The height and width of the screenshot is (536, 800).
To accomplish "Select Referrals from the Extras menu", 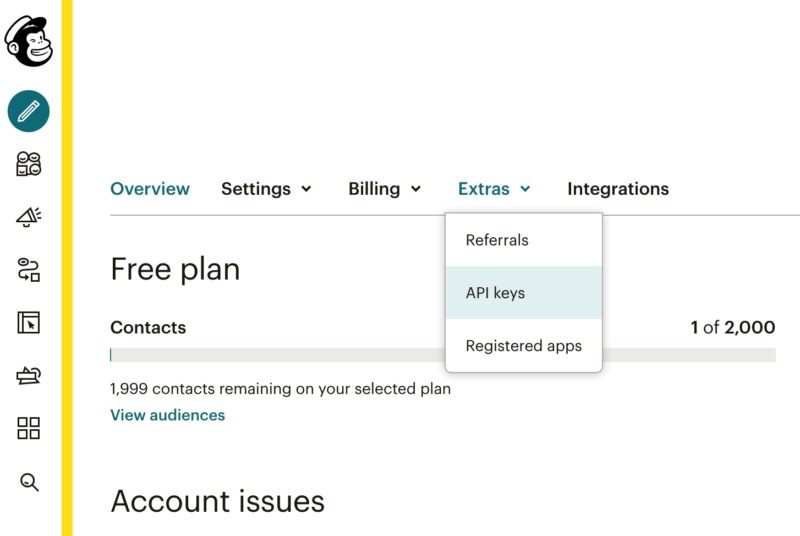I will pyautogui.click(x=497, y=240).
